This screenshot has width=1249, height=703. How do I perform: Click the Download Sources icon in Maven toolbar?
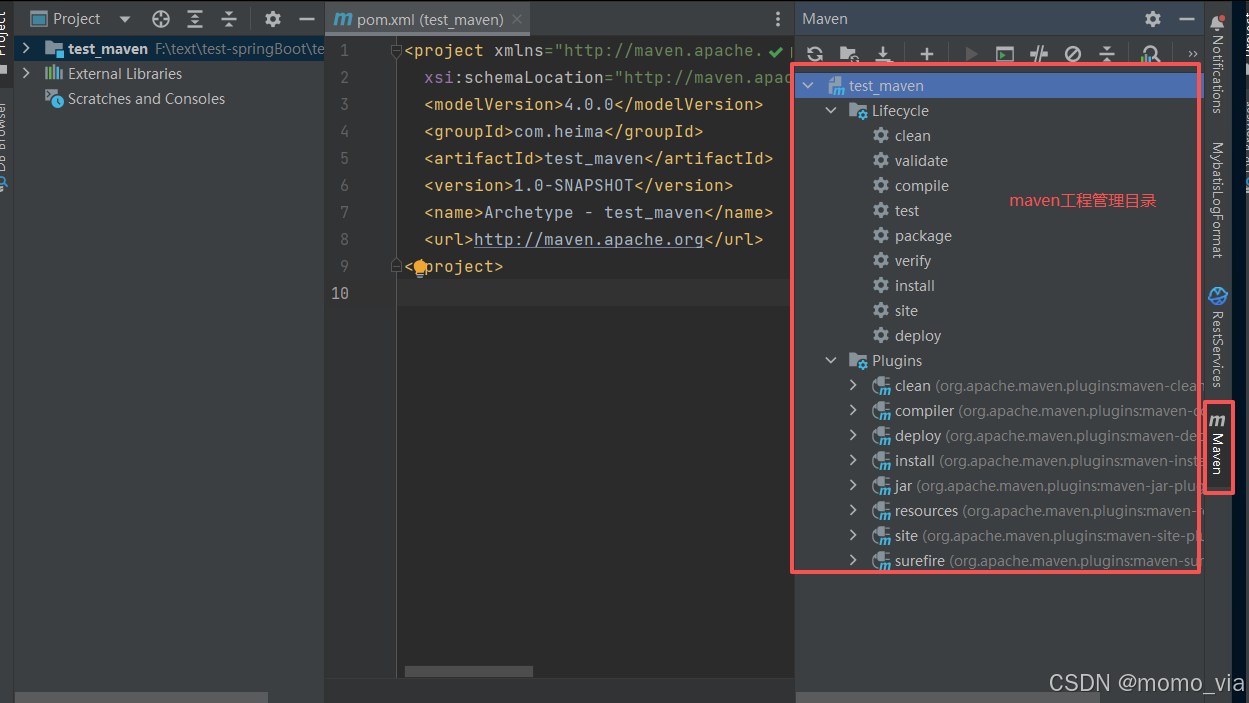point(883,54)
